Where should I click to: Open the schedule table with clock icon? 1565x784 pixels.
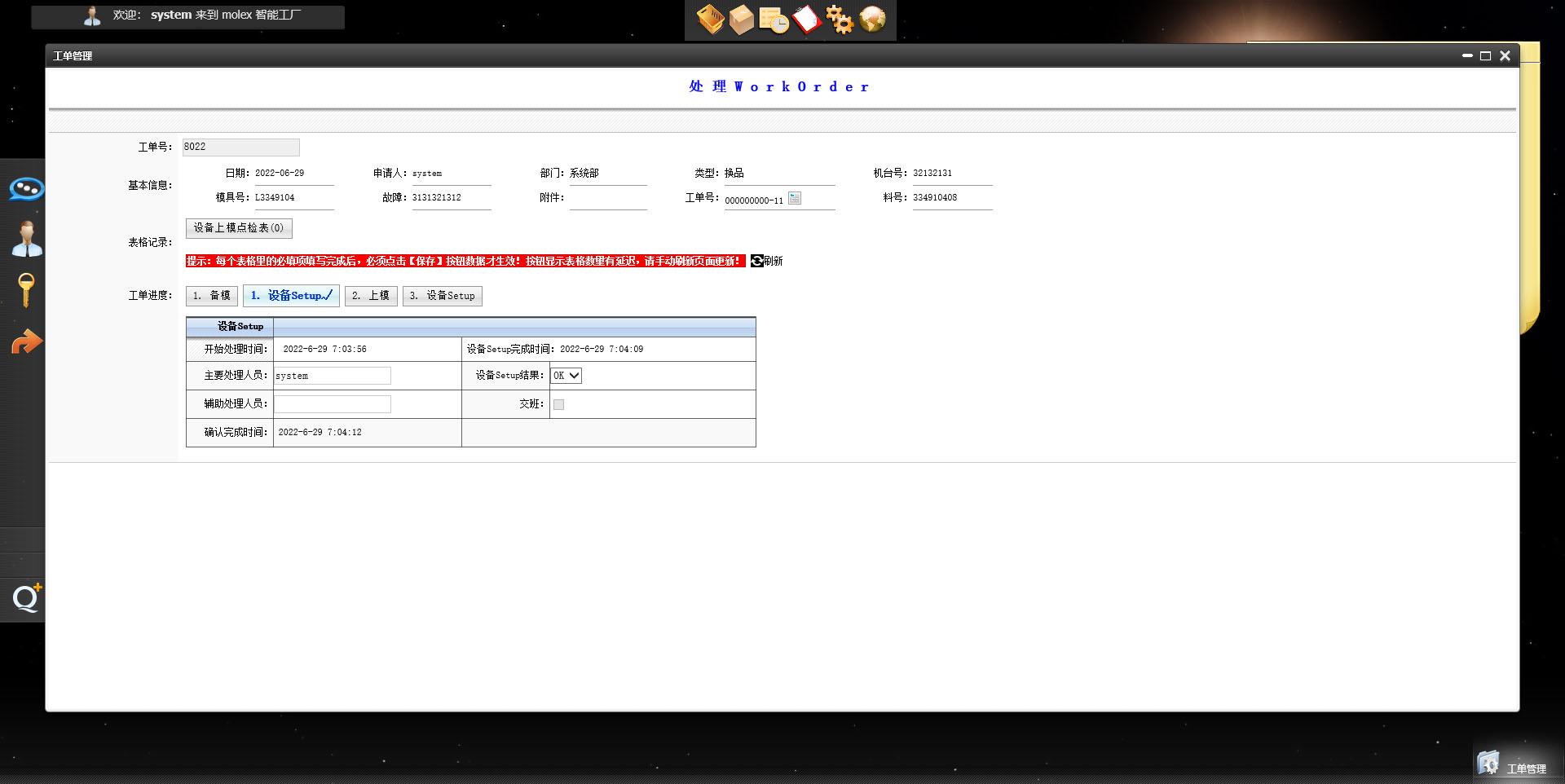point(774,20)
